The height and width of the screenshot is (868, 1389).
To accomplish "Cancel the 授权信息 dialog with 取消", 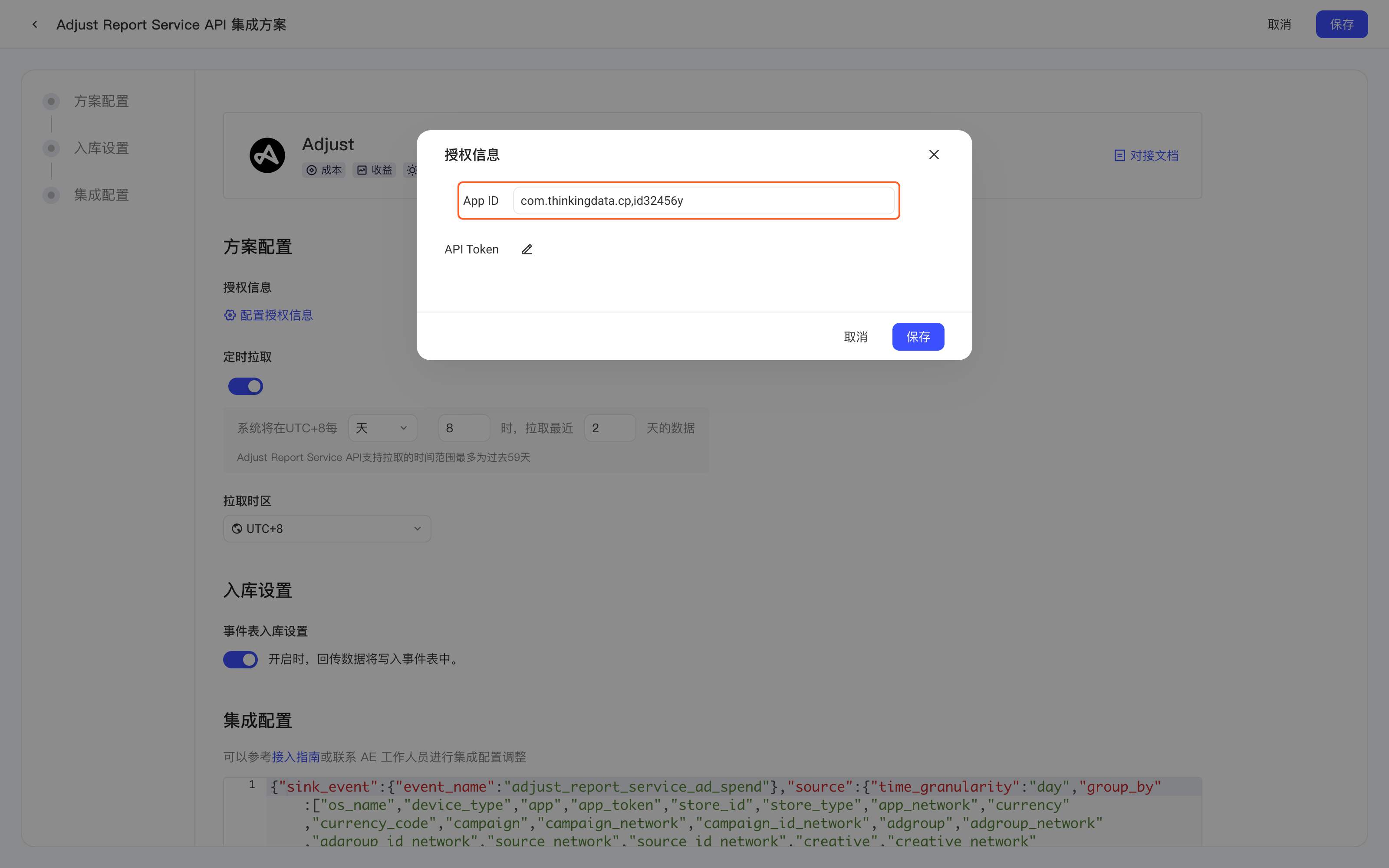I will click(855, 336).
